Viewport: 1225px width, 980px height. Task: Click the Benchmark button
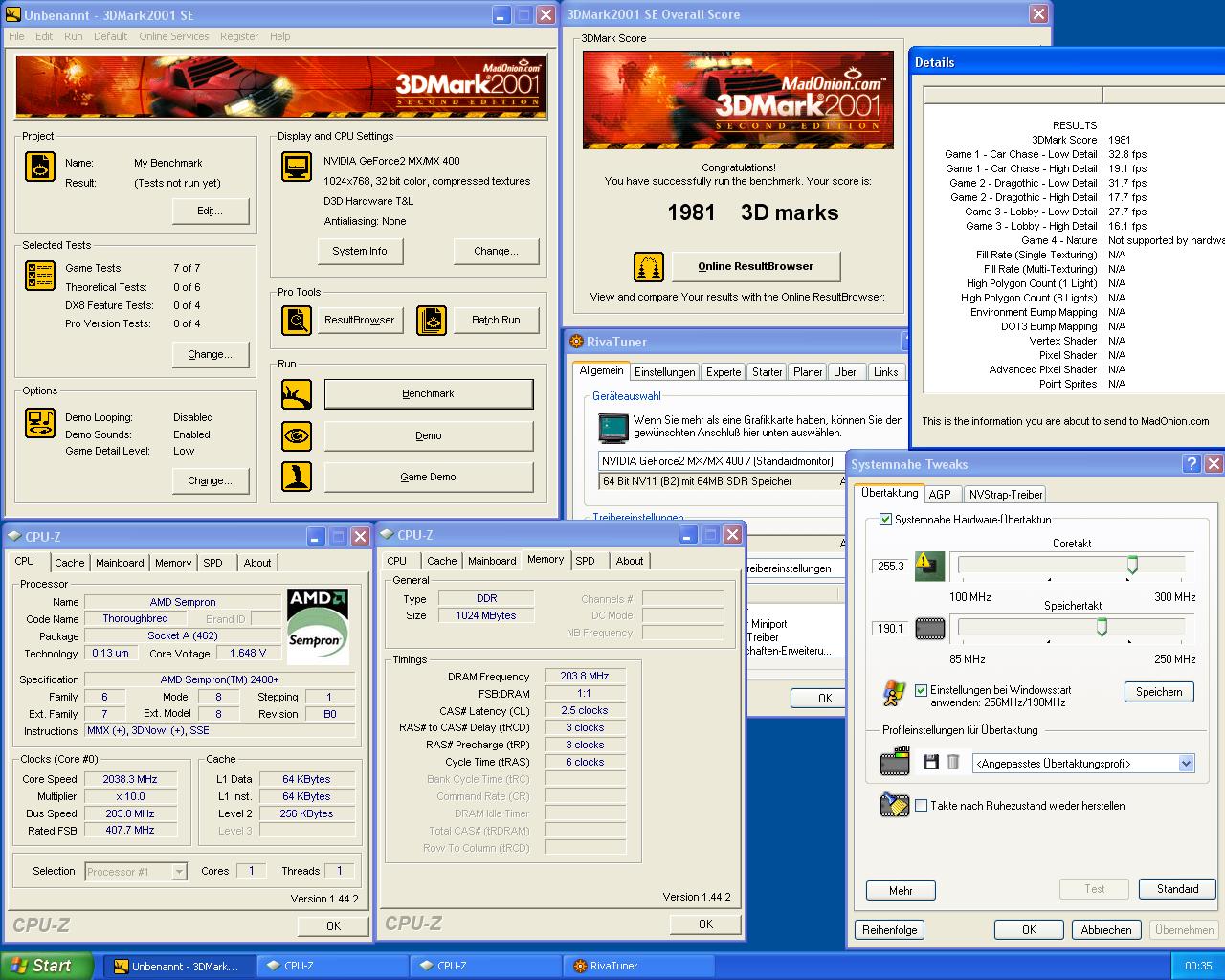tap(429, 394)
